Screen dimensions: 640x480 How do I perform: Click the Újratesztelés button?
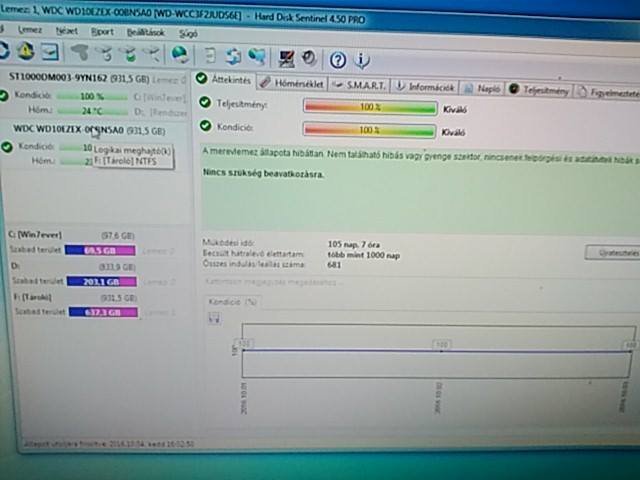pyautogui.click(x=613, y=253)
